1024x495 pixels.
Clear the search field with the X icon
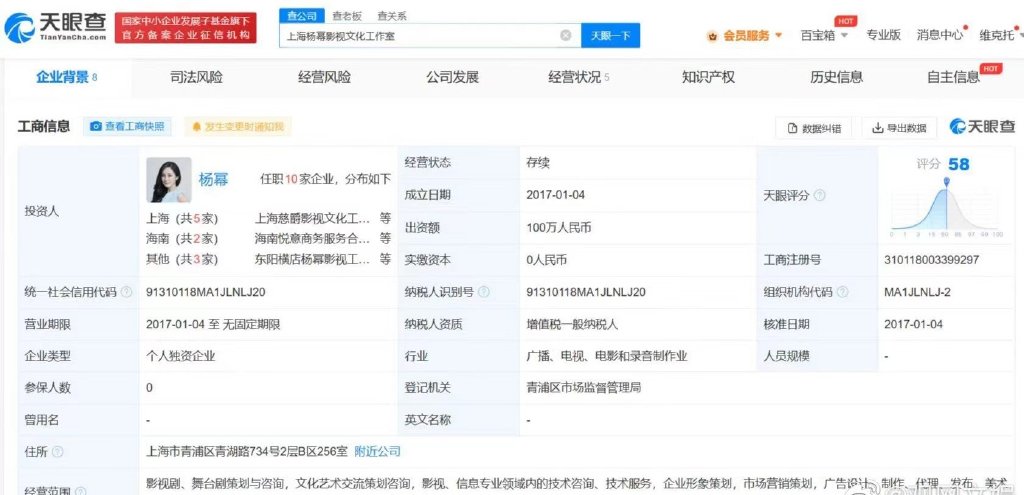click(x=566, y=35)
